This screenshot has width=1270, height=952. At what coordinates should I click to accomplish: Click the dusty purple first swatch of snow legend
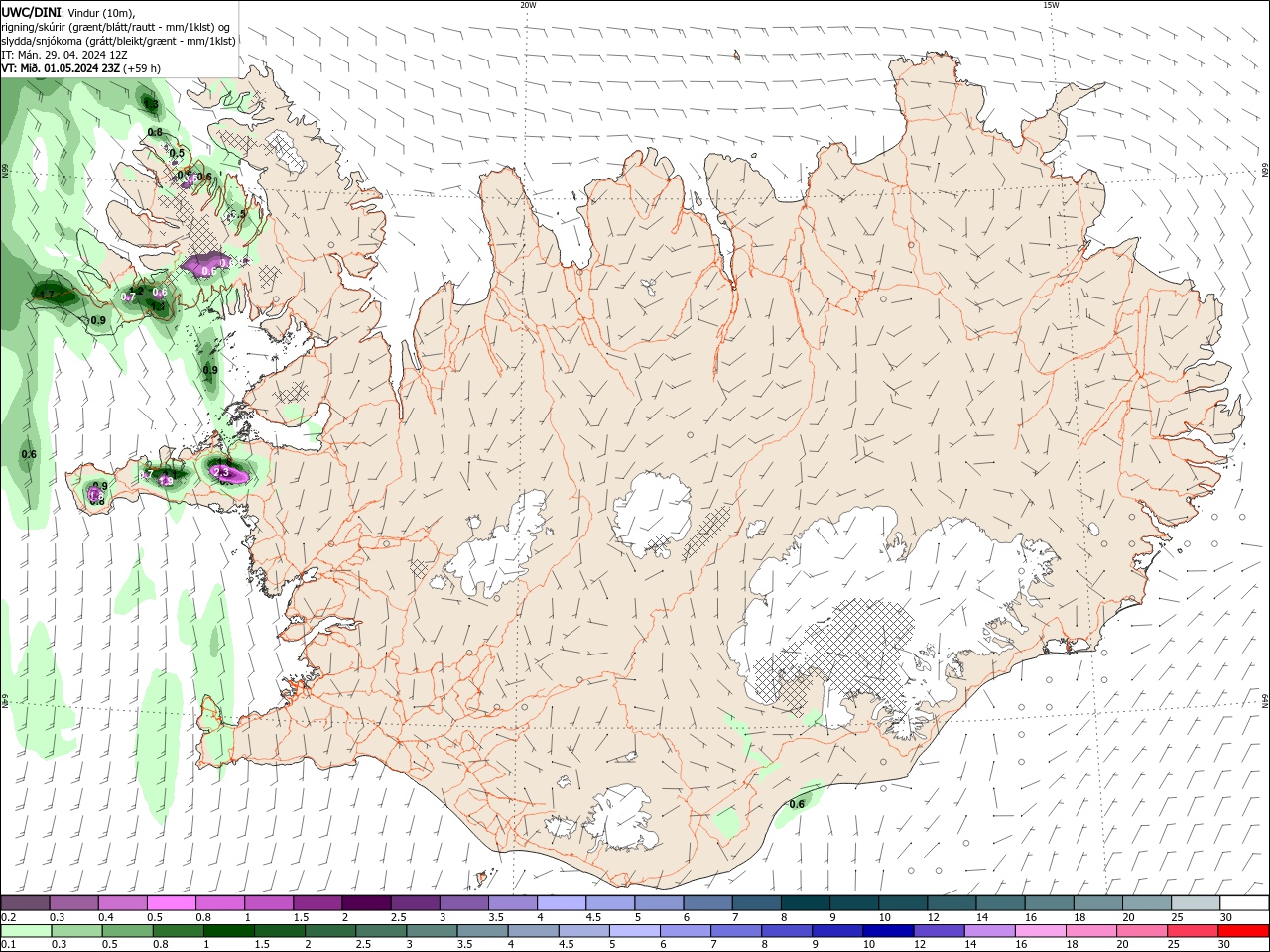(26, 903)
